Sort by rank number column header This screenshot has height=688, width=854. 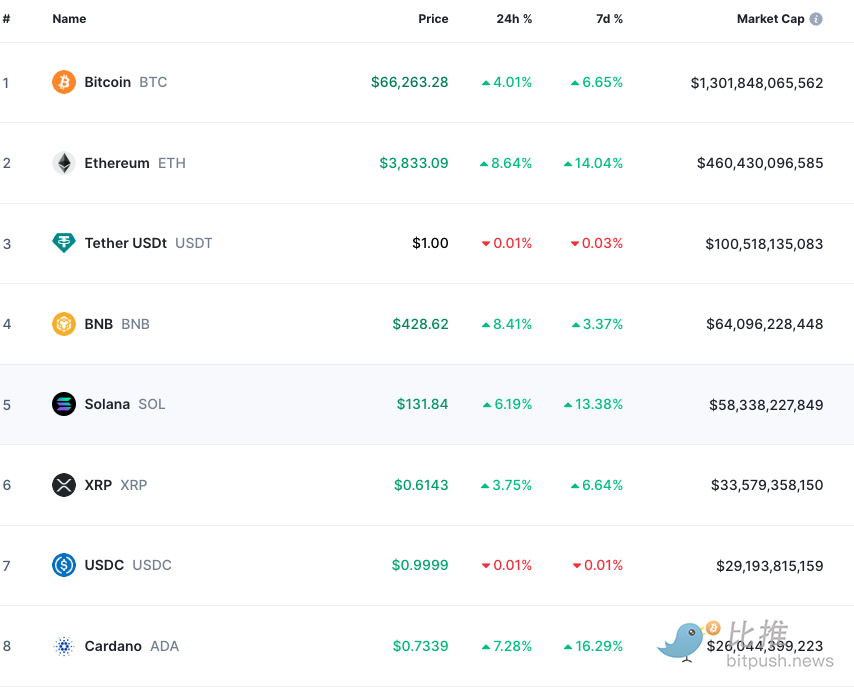6,19
